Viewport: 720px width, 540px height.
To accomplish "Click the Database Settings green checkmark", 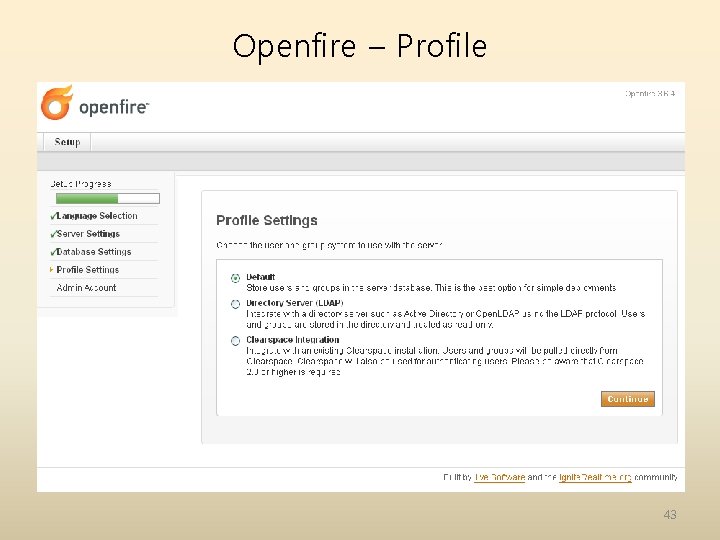I will click(x=53, y=252).
